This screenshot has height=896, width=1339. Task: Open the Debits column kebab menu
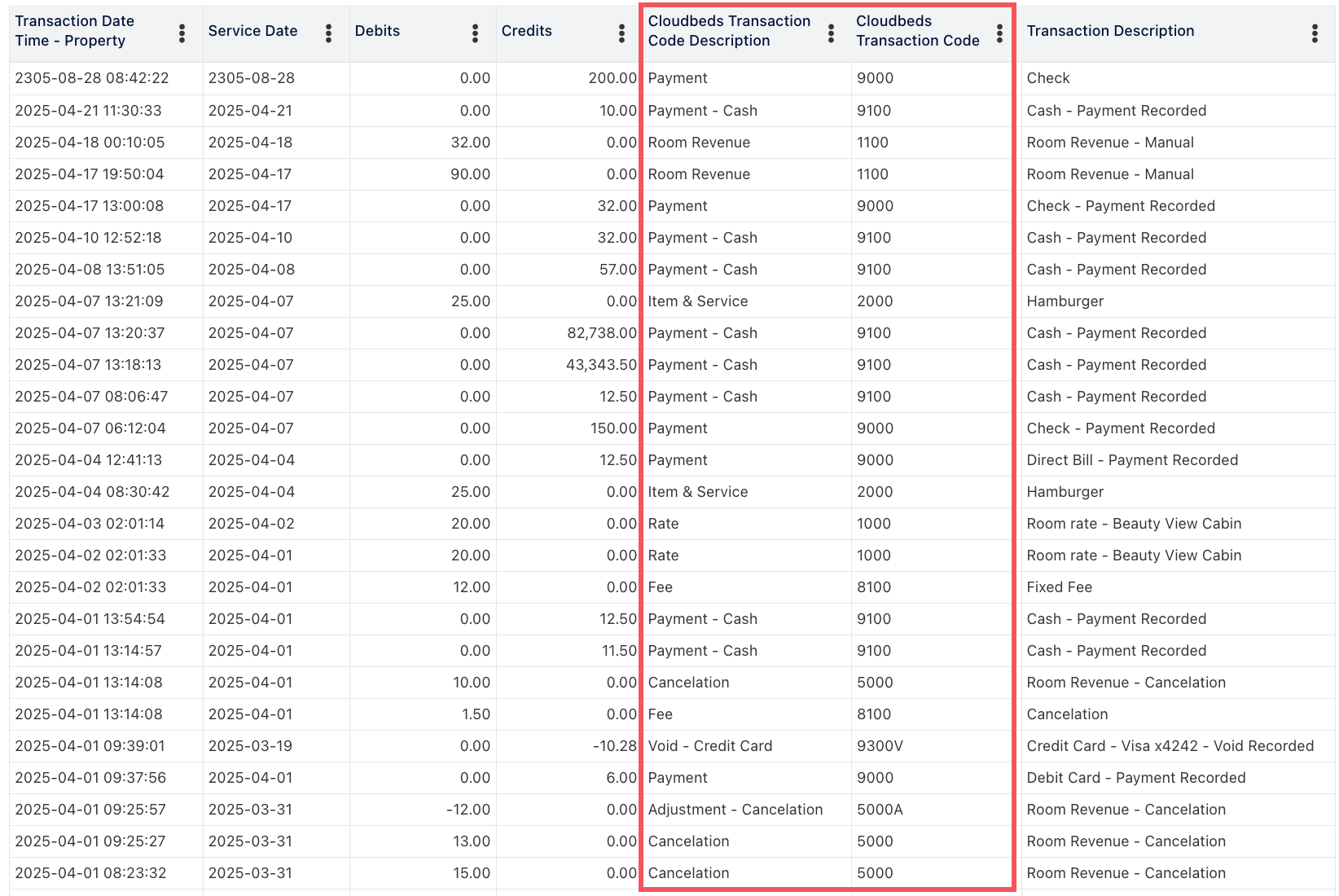[x=475, y=33]
